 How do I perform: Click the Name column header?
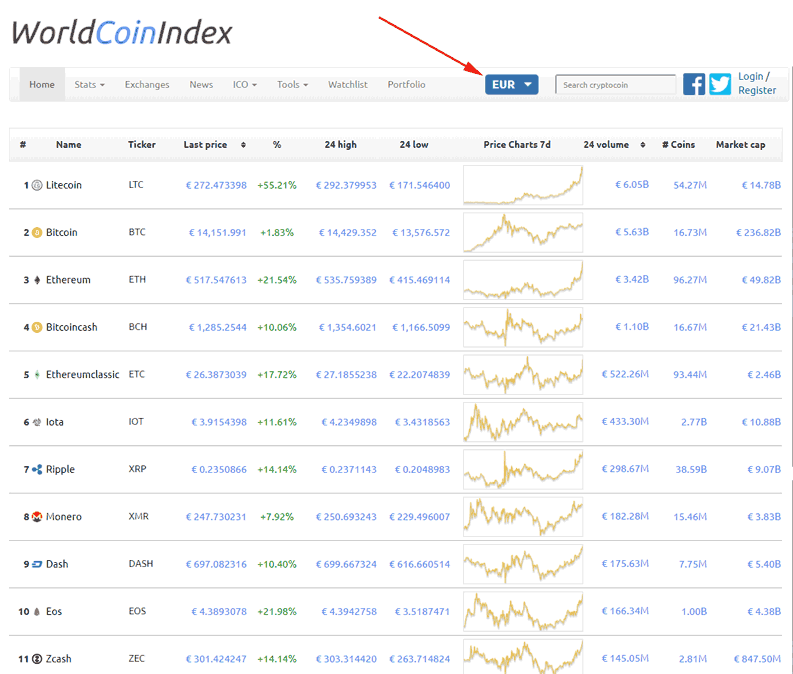coord(69,145)
